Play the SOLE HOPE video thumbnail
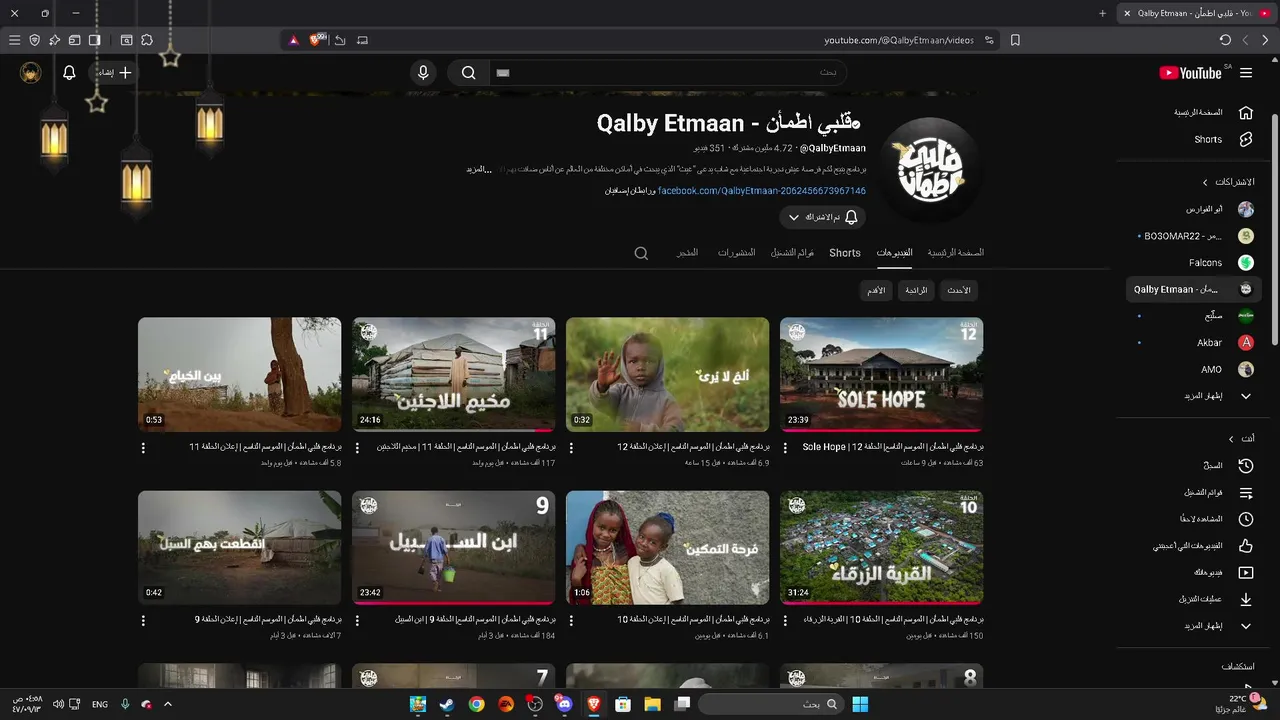This screenshot has height=720, width=1280. (x=881, y=375)
